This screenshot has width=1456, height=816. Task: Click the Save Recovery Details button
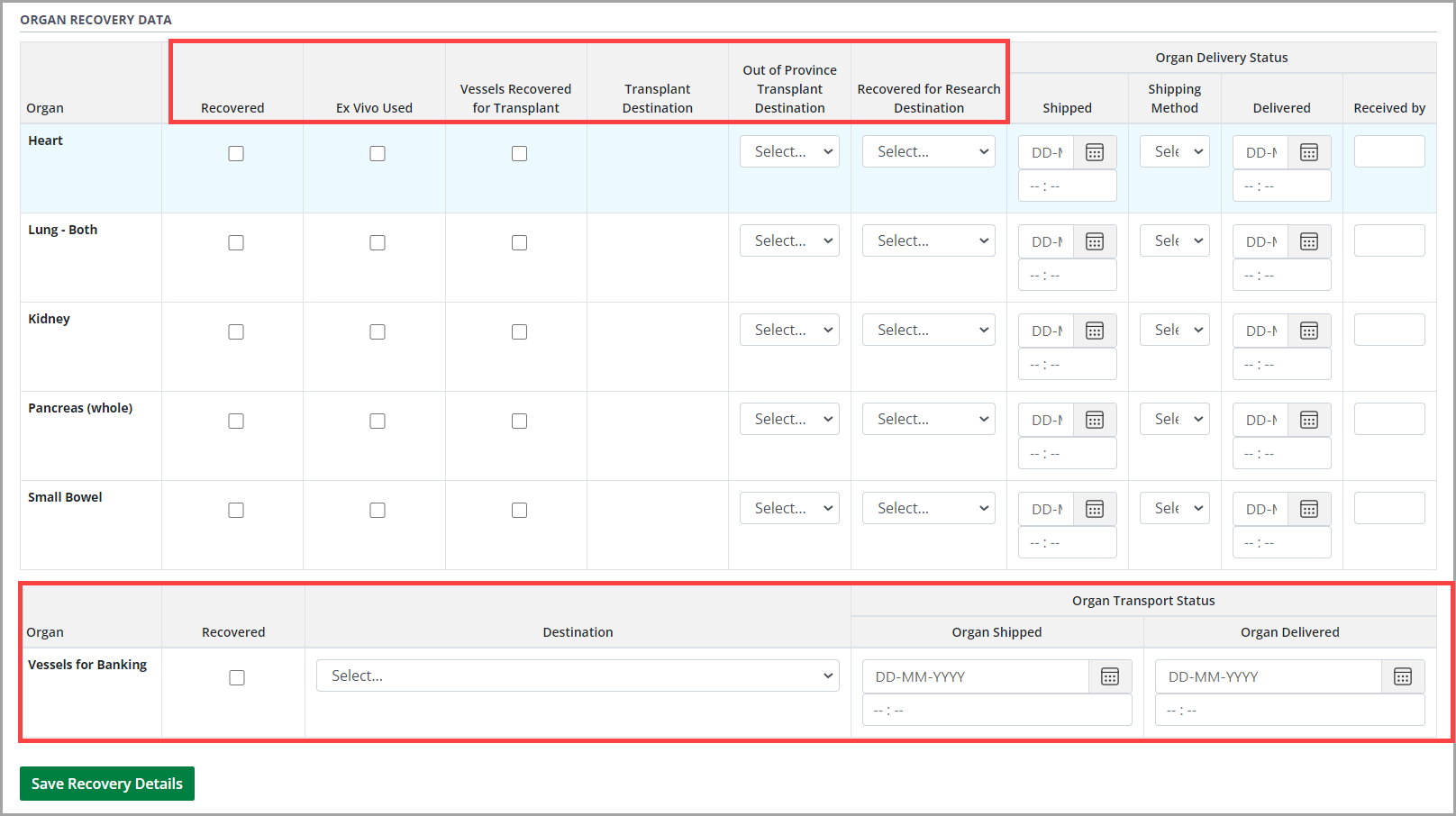coord(106,783)
